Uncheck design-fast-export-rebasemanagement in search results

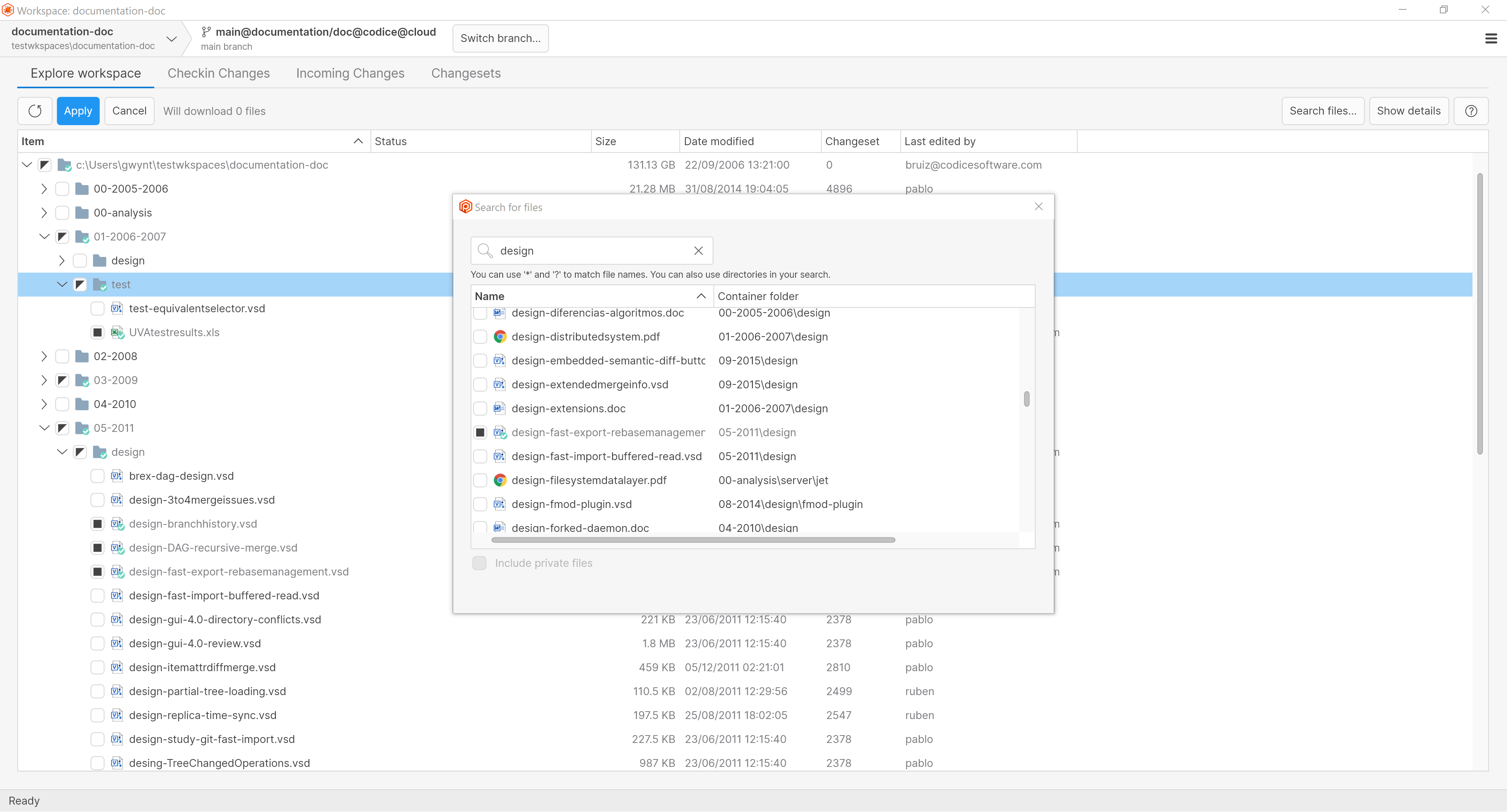(480, 432)
